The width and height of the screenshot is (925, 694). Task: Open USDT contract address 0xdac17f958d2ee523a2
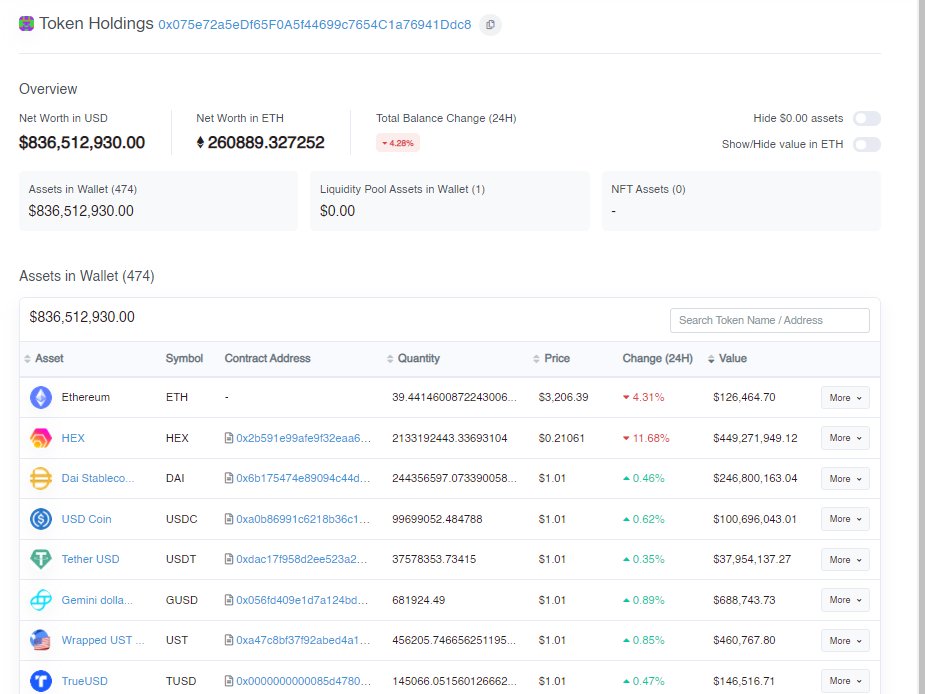[x=301, y=559]
